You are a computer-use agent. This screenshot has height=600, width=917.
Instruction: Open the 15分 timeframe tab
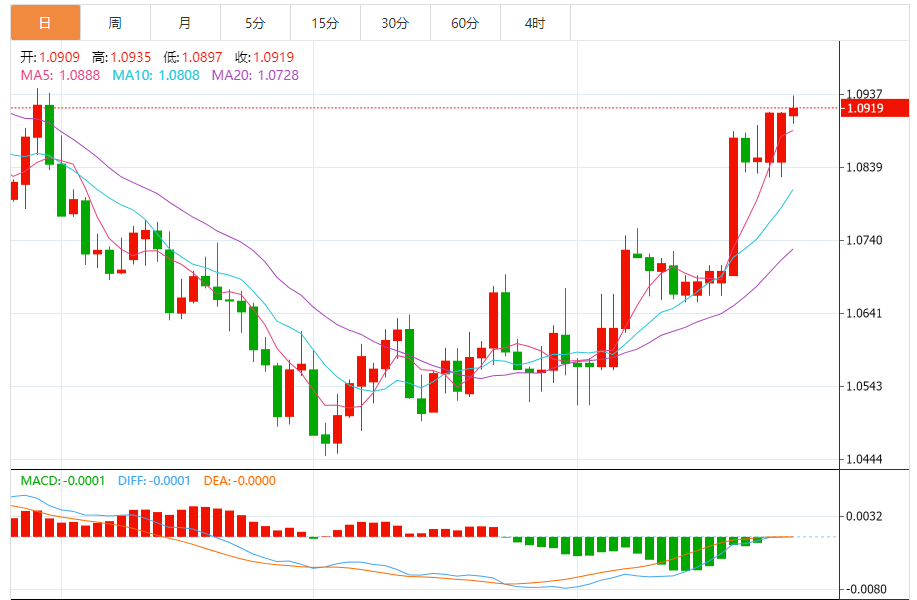pos(325,23)
